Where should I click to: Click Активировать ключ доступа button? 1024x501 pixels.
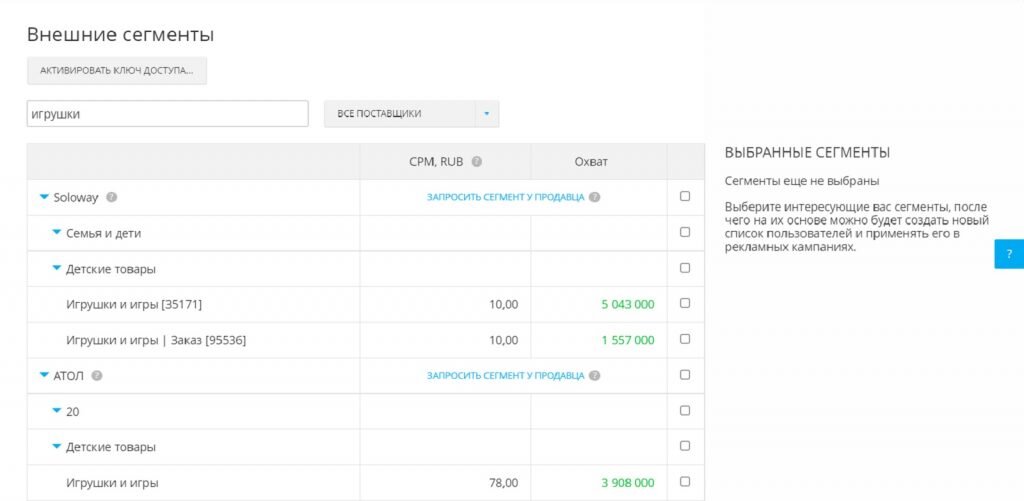click(x=117, y=71)
